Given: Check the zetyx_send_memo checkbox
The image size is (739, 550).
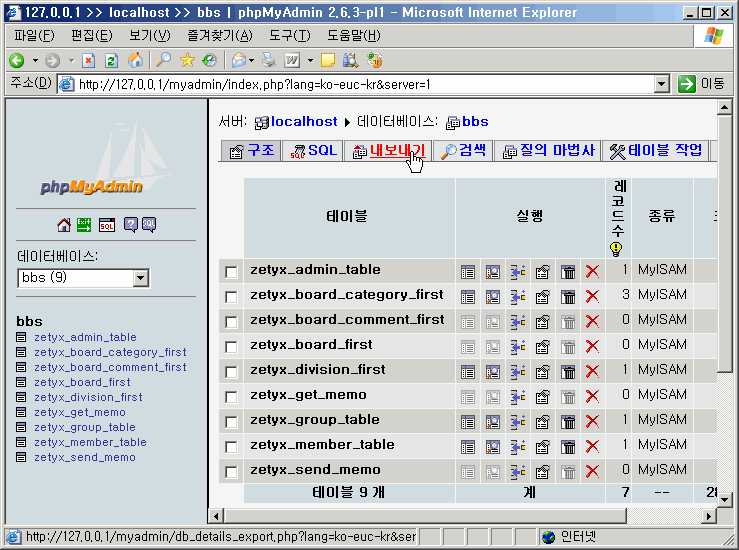Looking at the screenshot, I should coord(231,472).
